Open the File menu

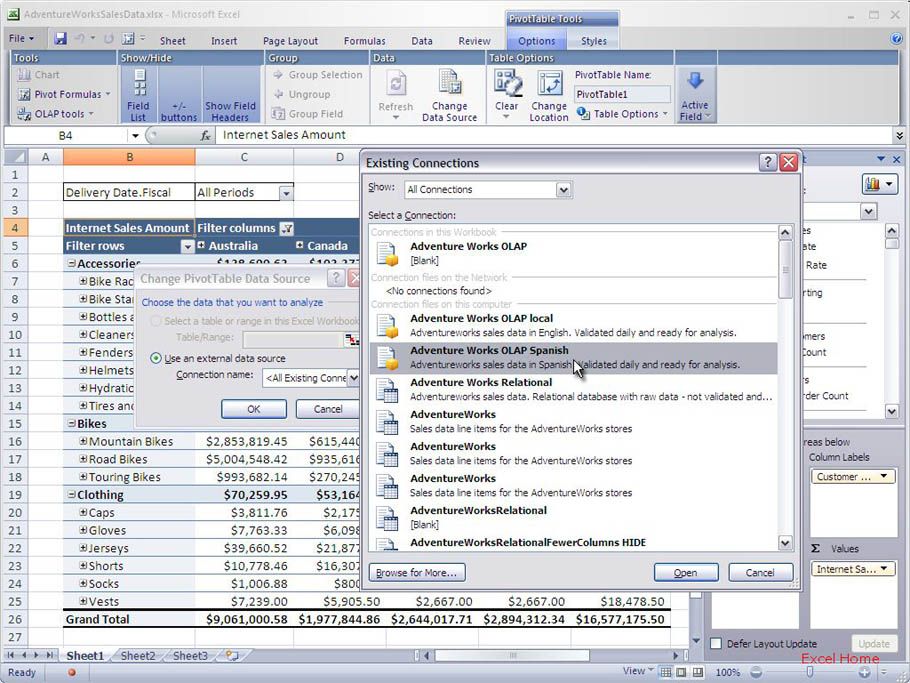tap(21, 39)
